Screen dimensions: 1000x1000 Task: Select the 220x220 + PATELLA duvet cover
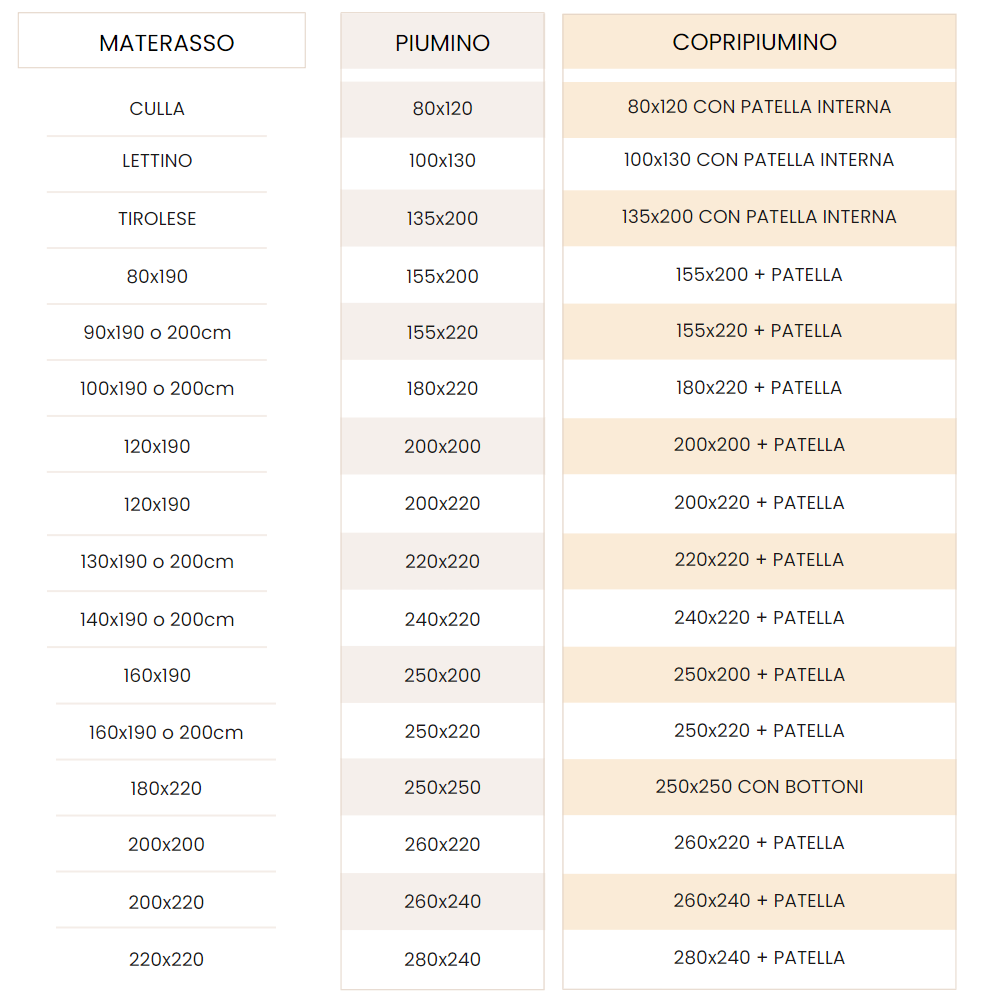point(759,560)
